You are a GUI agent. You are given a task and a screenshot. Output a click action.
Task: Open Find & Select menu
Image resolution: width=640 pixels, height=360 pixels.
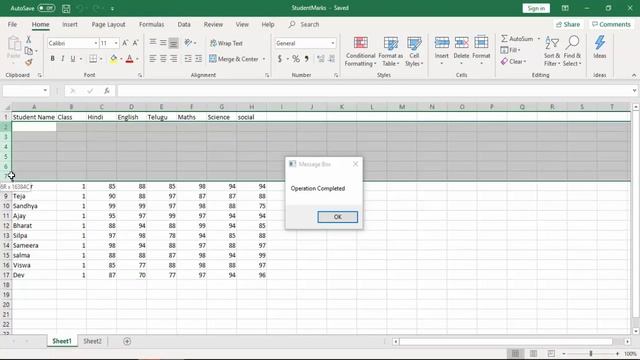tap(572, 51)
